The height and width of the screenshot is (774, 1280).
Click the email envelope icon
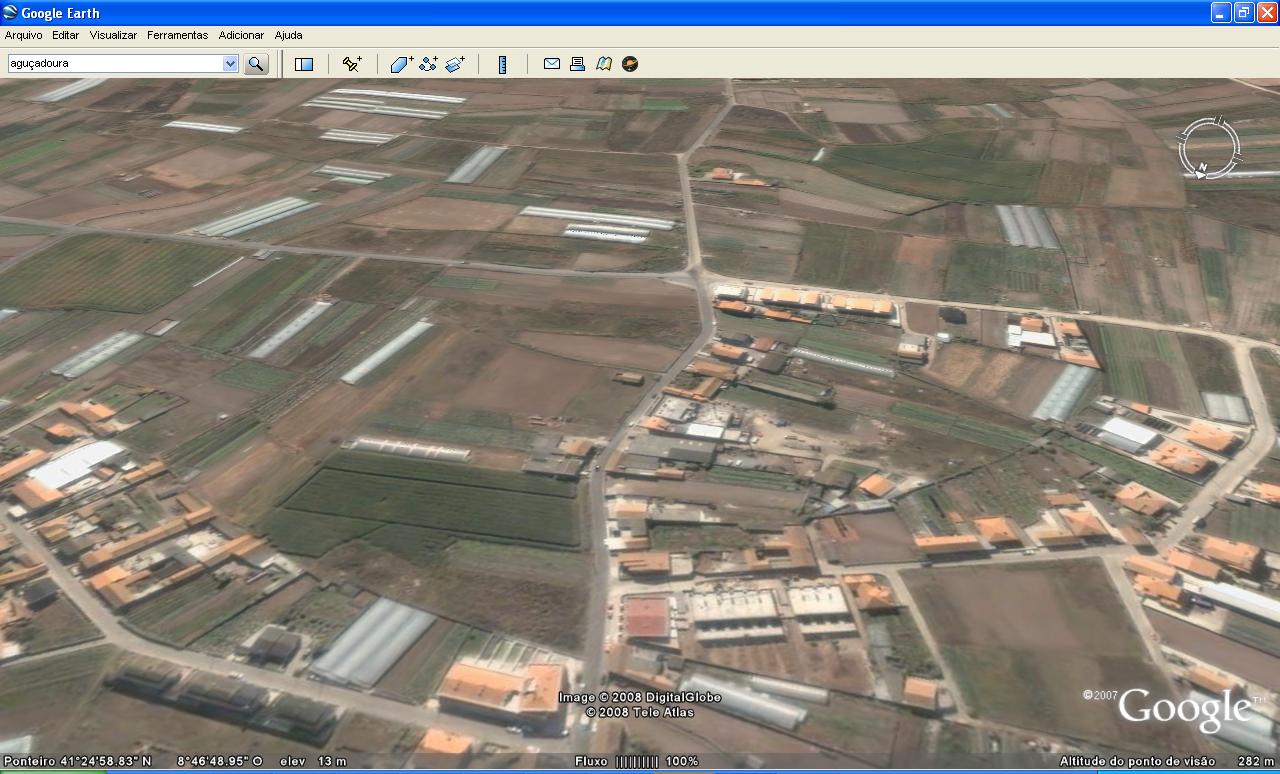point(551,64)
